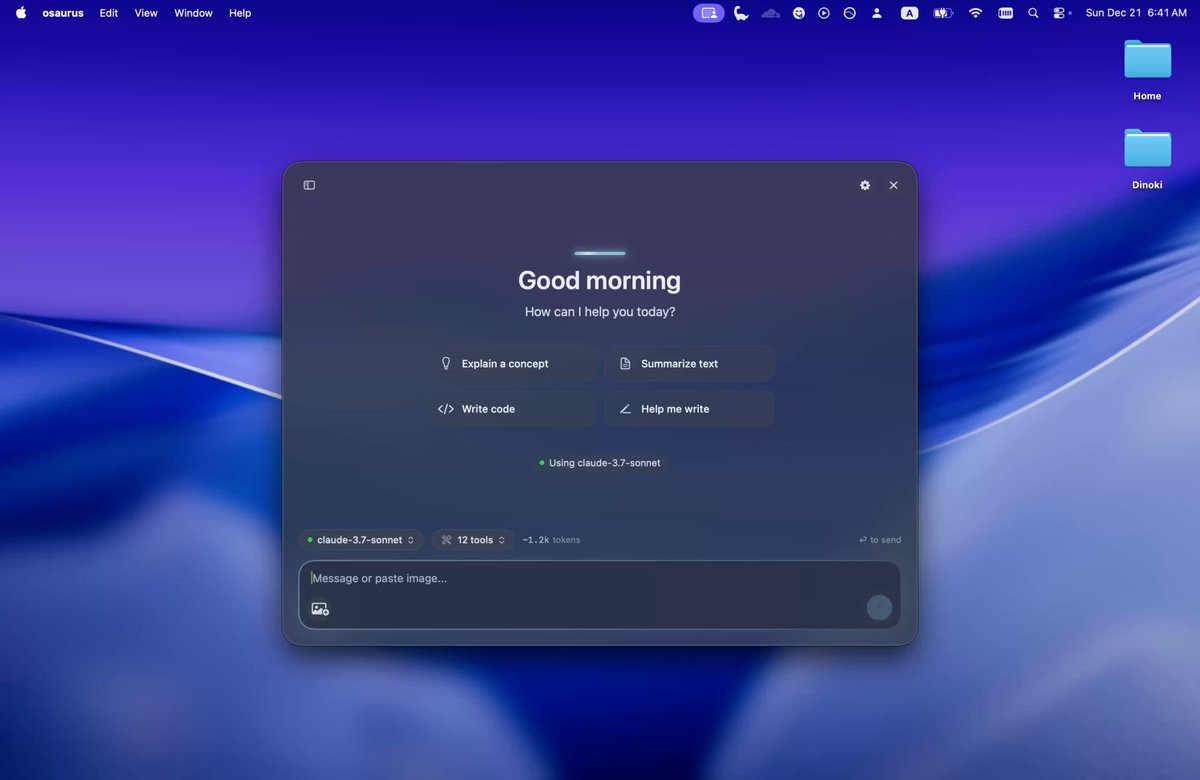Image resolution: width=1200 pixels, height=780 pixels.
Task: Click the cloud menu bar icon
Action: click(x=770, y=13)
